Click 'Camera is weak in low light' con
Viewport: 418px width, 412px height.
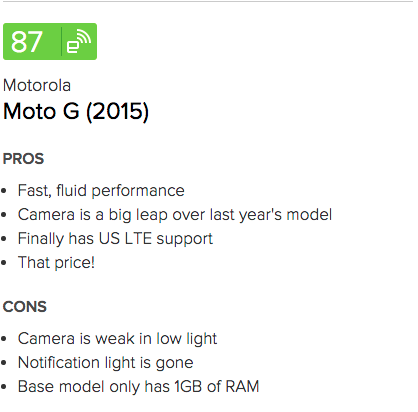pos(117,339)
